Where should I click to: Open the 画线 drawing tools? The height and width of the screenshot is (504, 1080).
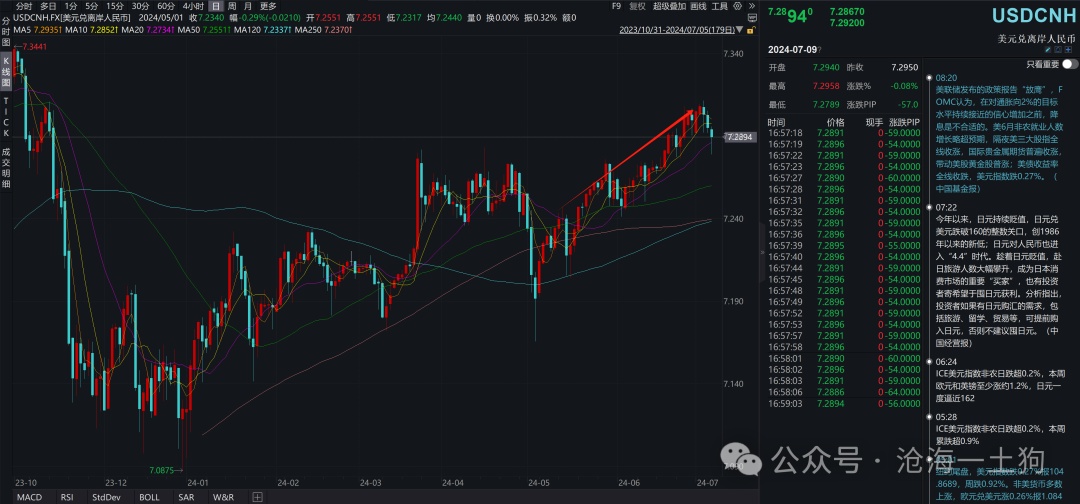(x=698, y=6)
